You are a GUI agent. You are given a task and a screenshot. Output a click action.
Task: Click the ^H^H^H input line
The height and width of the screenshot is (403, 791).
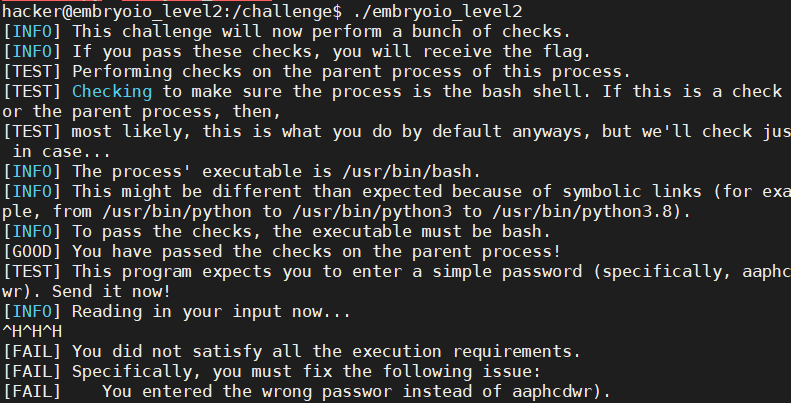(32, 331)
